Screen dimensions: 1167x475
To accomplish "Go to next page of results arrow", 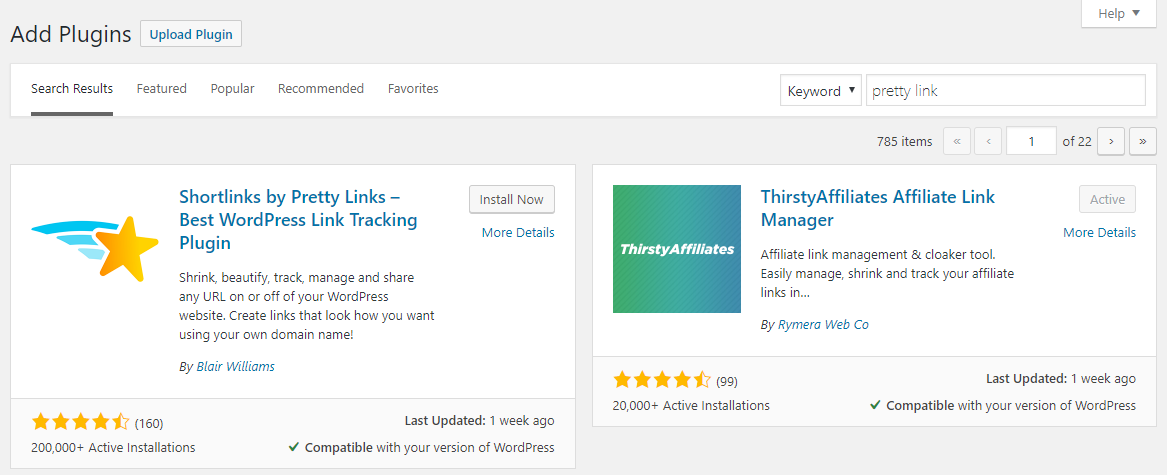I will point(1110,142).
